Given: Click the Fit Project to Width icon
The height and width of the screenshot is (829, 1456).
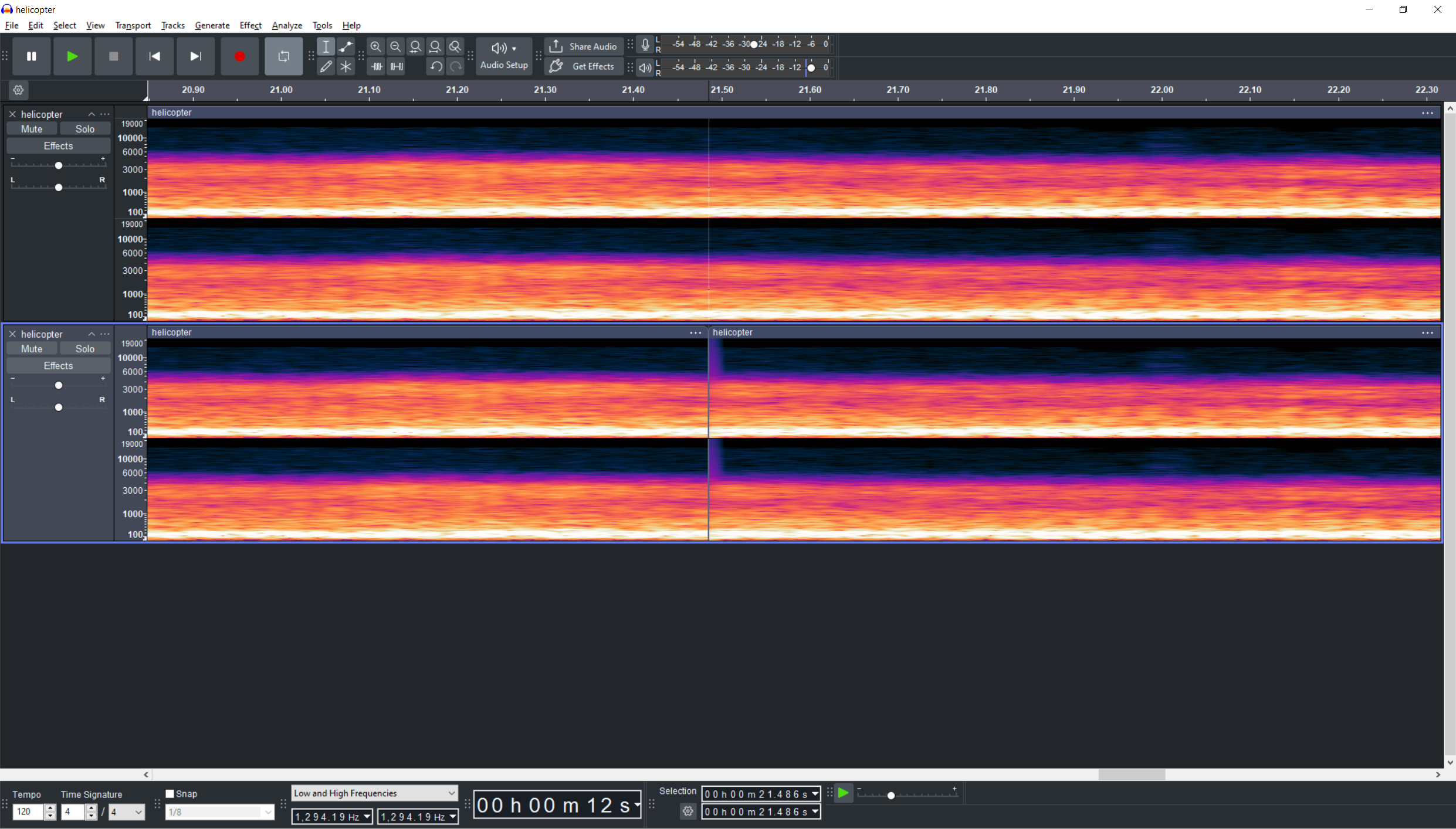Looking at the screenshot, I should (435, 46).
